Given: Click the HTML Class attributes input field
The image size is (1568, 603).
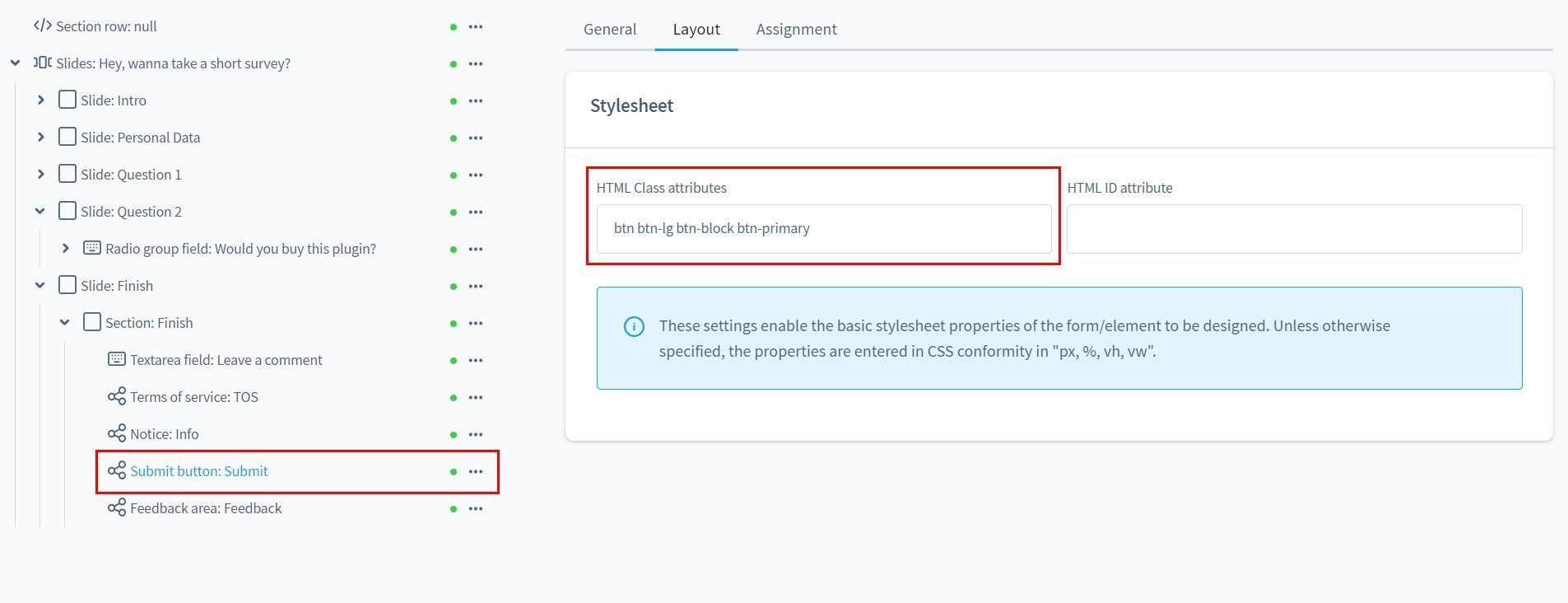Looking at the screenshot, I should [x=824, y=229].
